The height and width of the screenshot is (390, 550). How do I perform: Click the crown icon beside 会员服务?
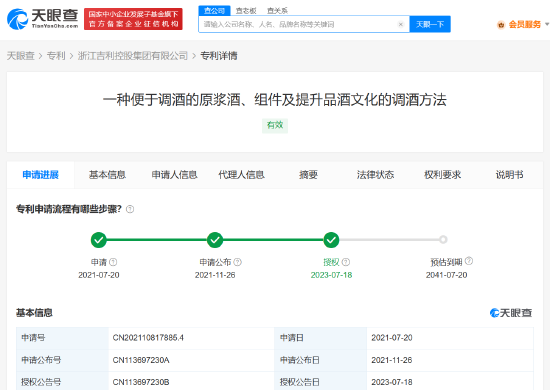coord(501,25)
